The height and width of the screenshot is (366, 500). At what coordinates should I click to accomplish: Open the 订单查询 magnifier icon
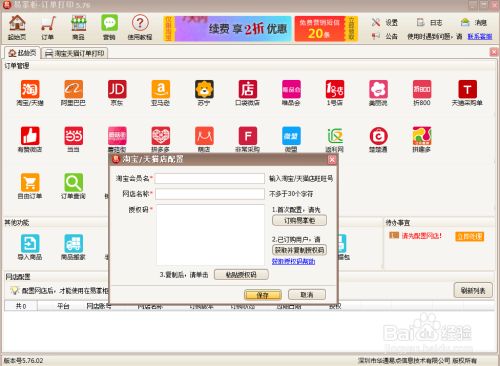coord(73,186)
